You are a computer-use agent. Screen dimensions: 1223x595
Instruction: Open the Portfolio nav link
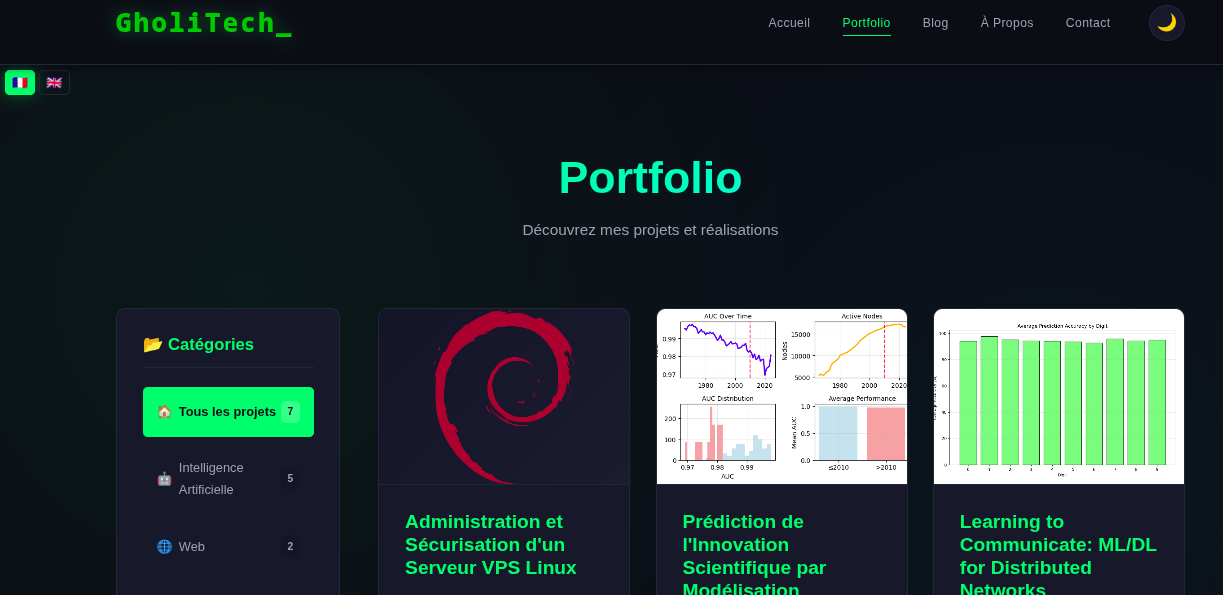[866, 23]
